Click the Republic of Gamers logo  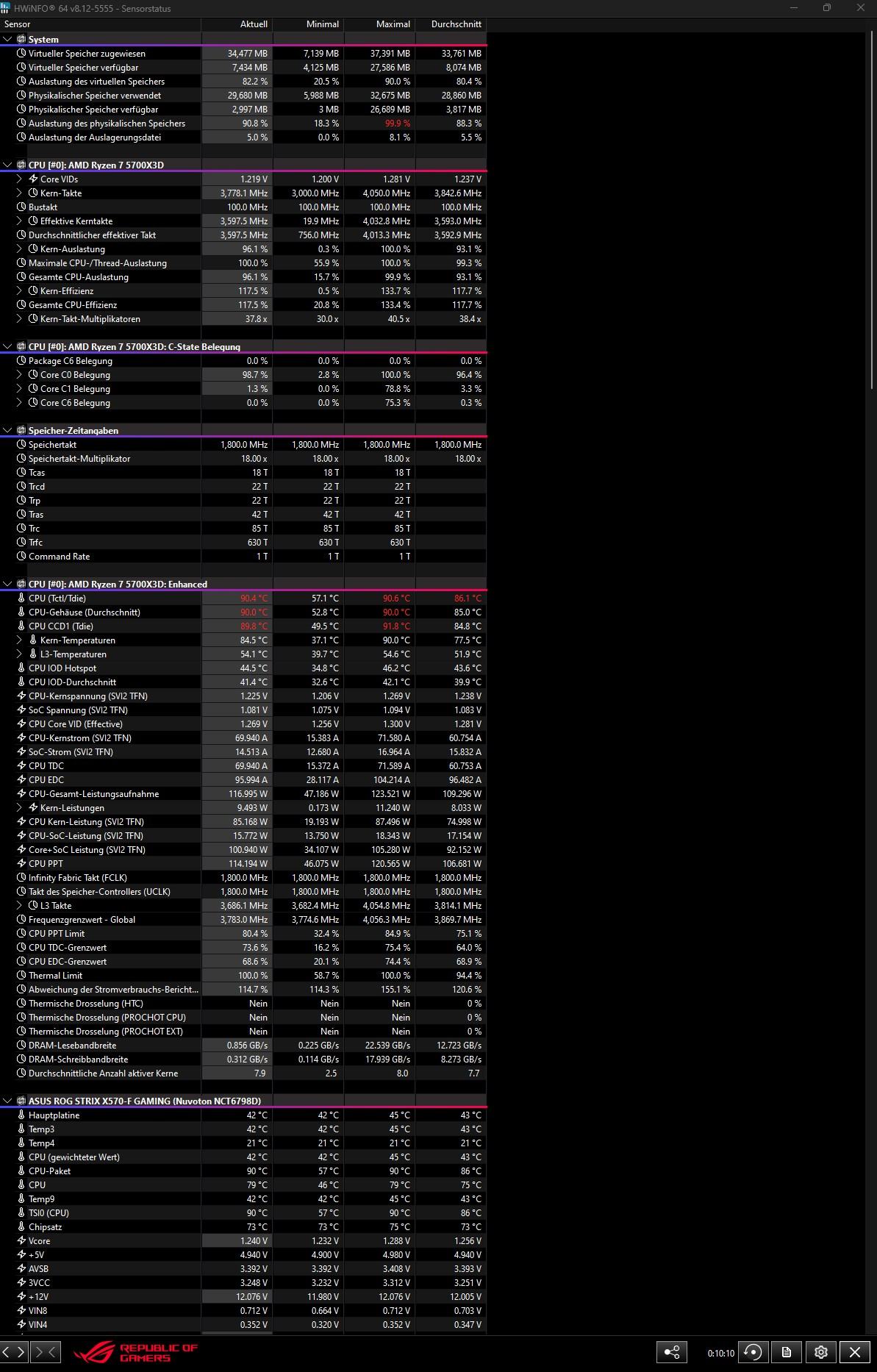136,1352
